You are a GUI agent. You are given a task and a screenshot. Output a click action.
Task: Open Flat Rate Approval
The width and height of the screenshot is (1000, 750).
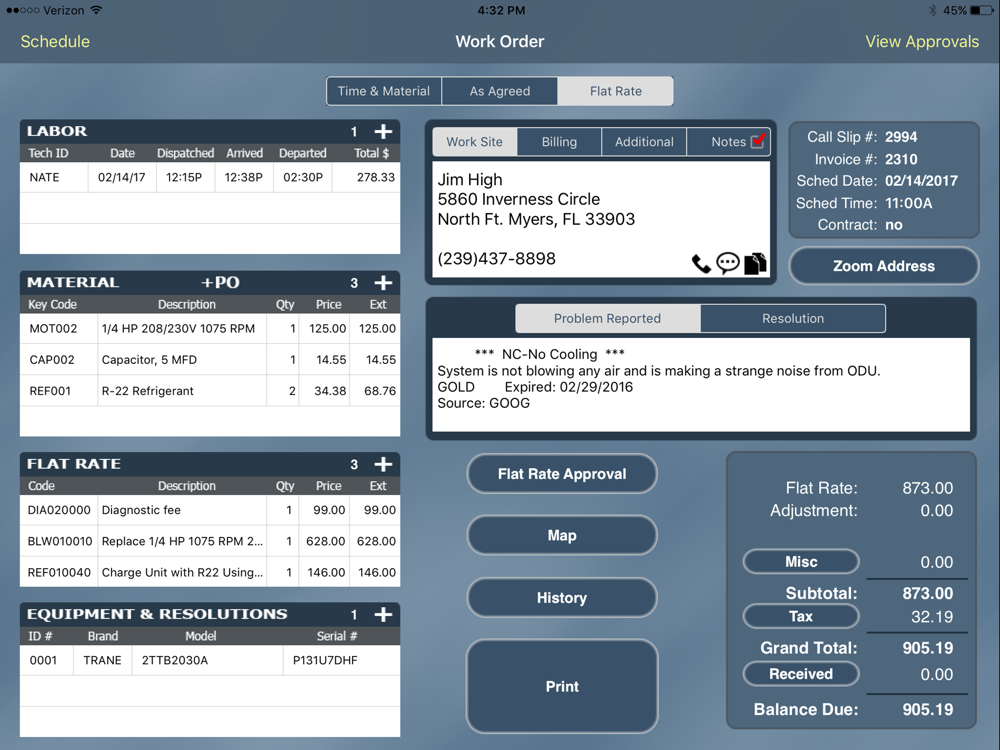[562, 474]
